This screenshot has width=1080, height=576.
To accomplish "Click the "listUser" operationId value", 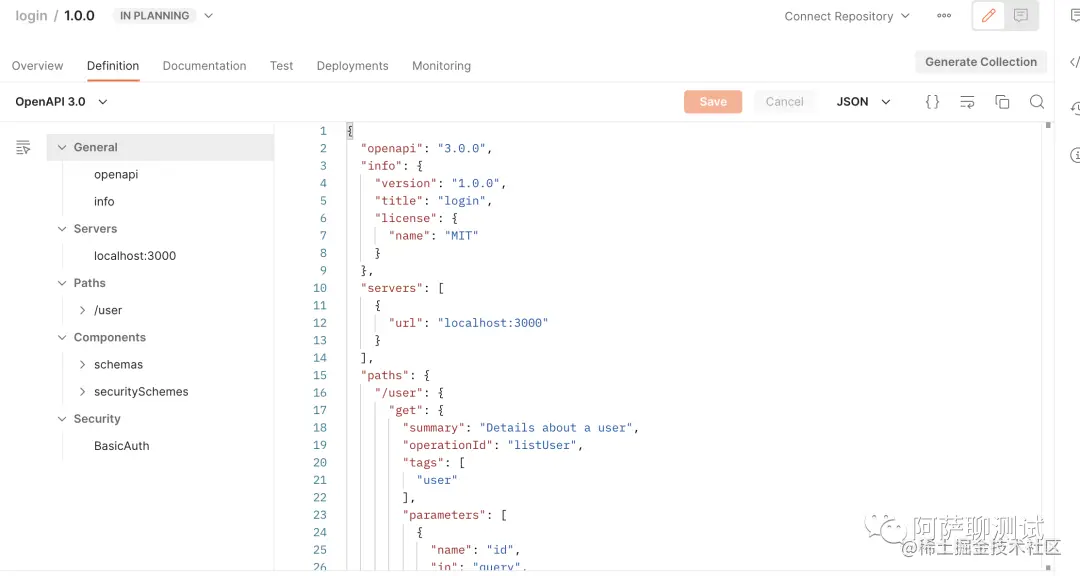I will click(x=542, y=445).
